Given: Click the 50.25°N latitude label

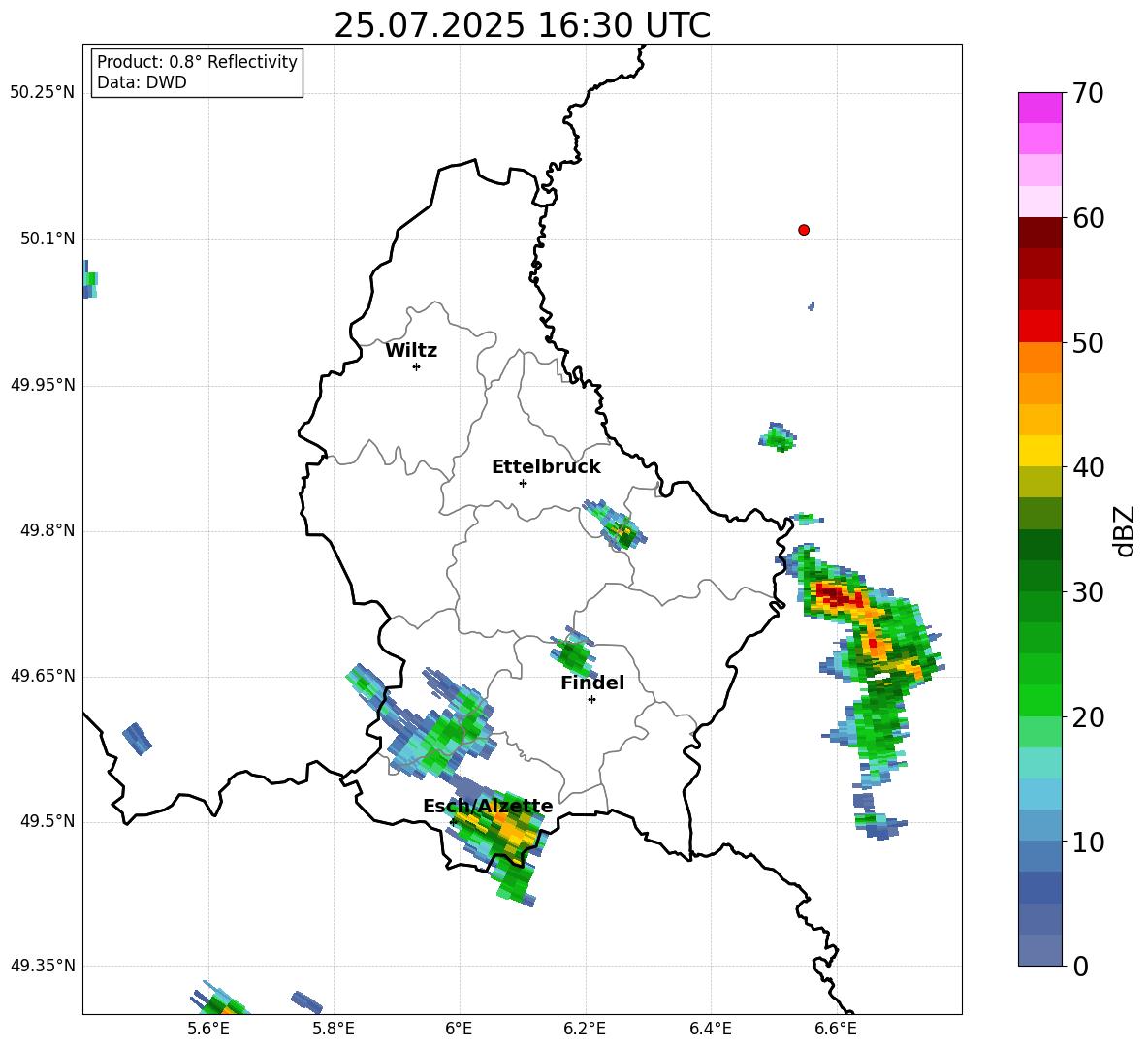Looking at the screenshot, I should point(42,93).
